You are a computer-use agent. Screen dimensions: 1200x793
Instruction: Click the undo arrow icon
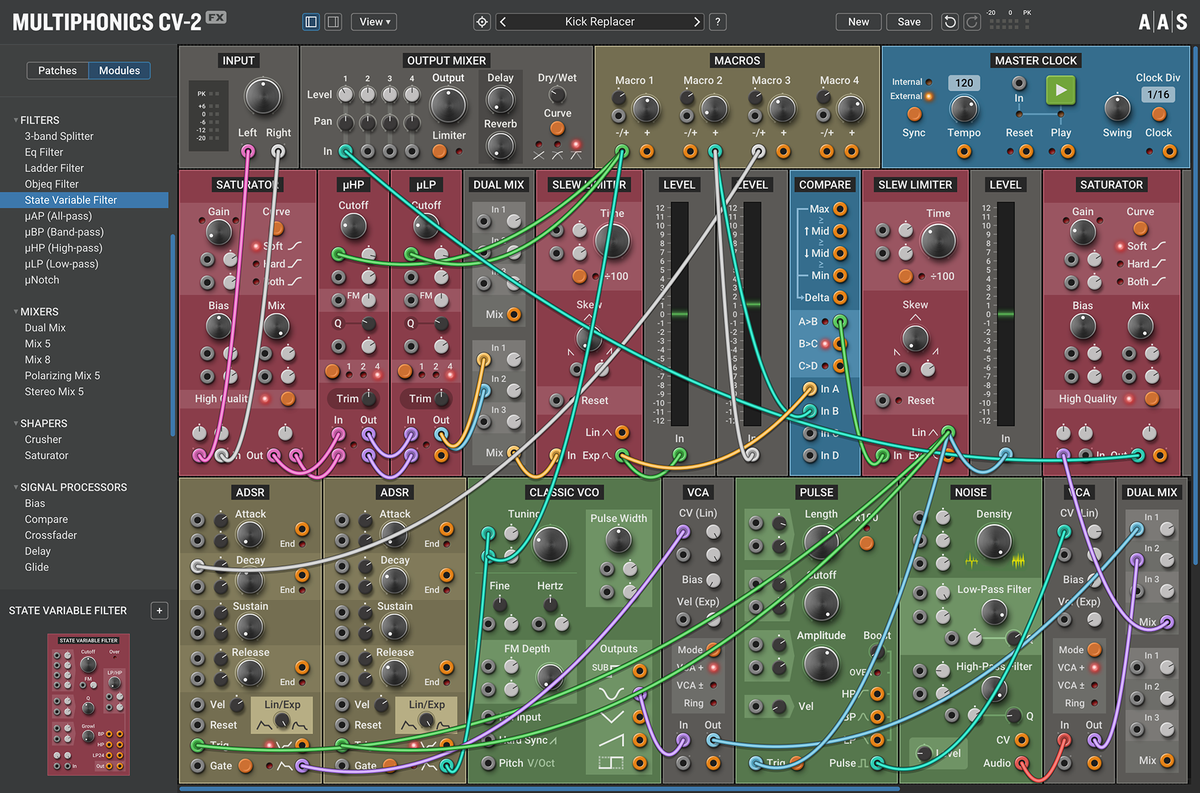tap(950, 21)
